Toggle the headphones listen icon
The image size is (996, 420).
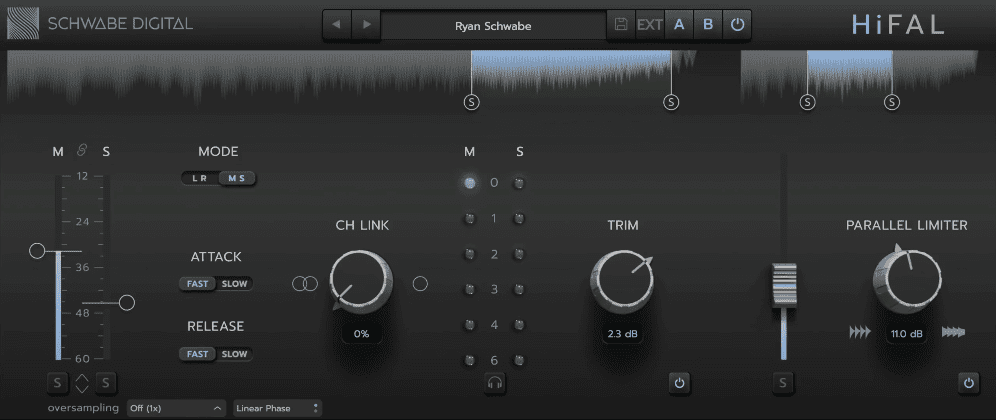495,383
